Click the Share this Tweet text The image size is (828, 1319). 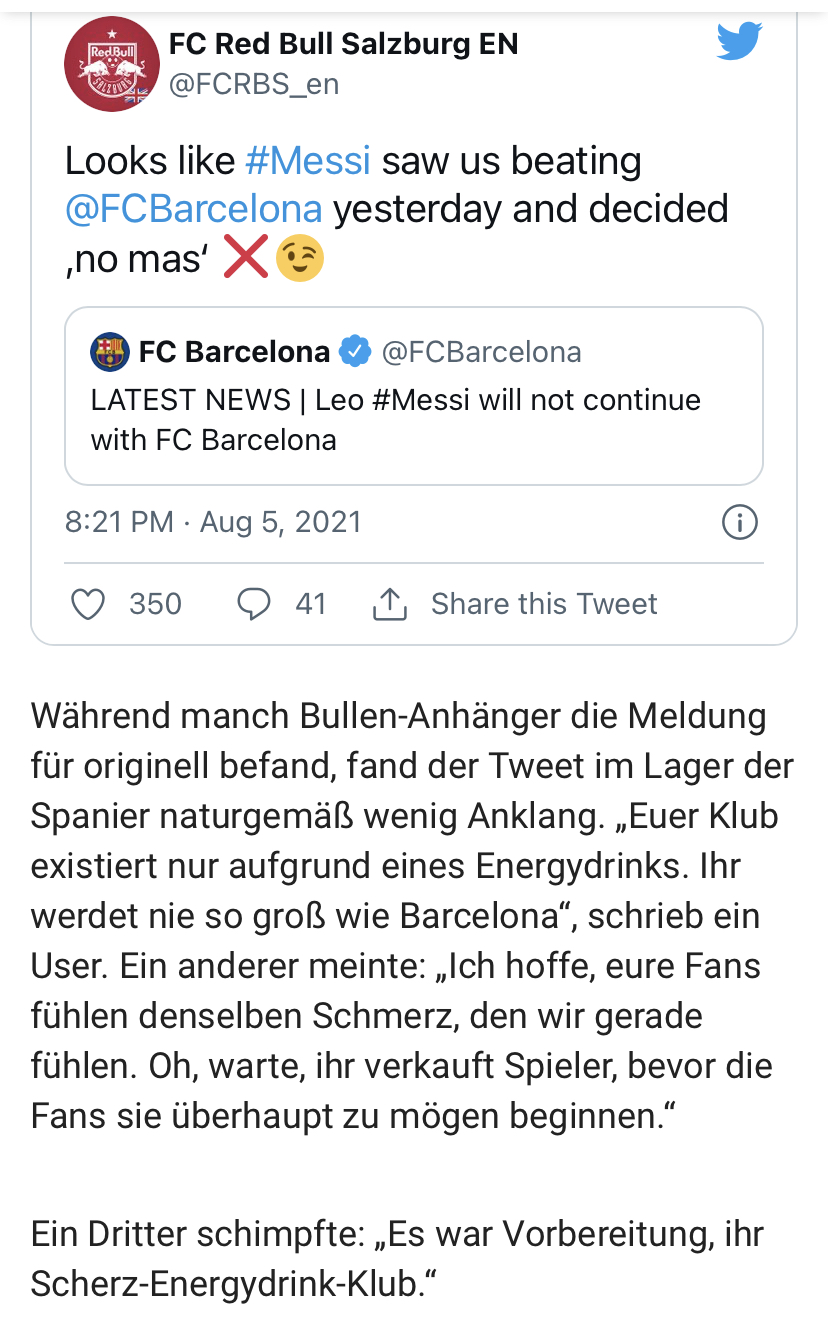[x=544, y=604]
